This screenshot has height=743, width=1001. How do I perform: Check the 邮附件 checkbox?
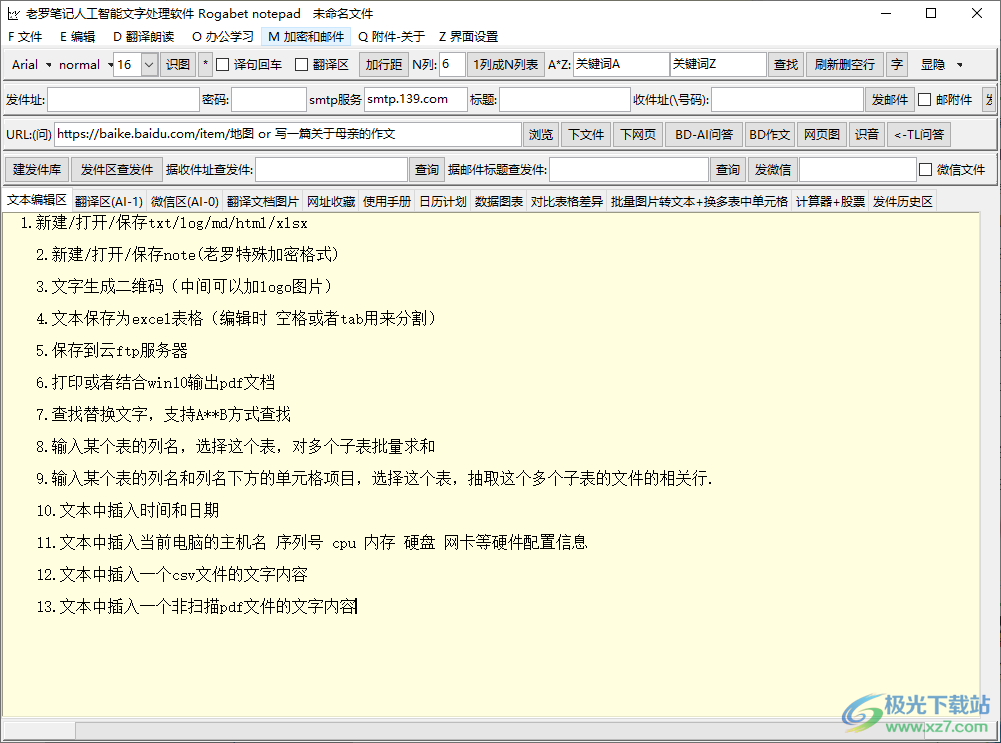click(x=924, y=100)
